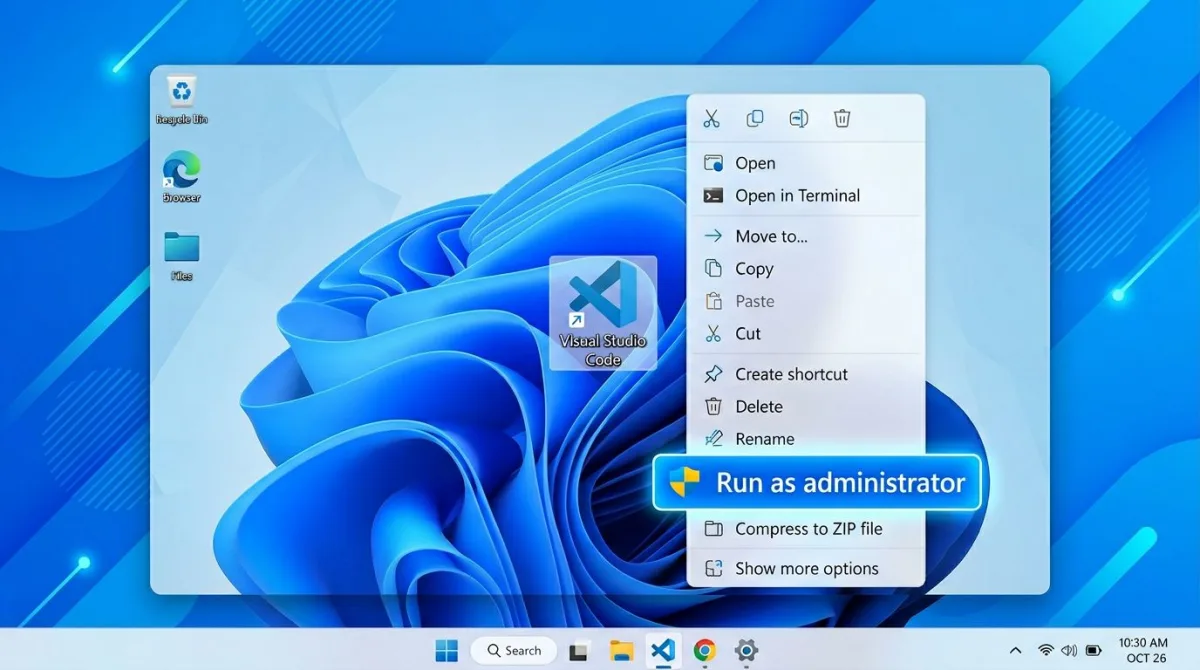Choose the Delete menu entry
Image resolution: width=1200 pixels, height=670 pixels.
(x=806, y=407)
